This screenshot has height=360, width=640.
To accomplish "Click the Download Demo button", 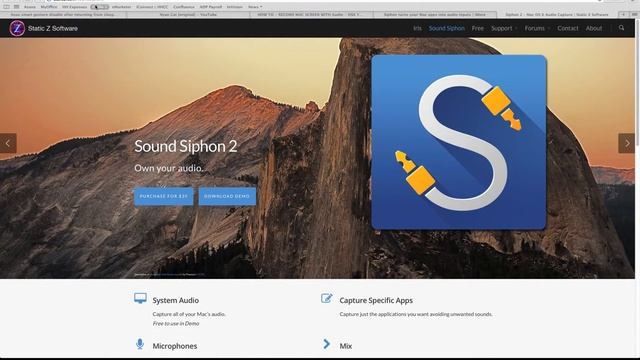I will point(227,196).
